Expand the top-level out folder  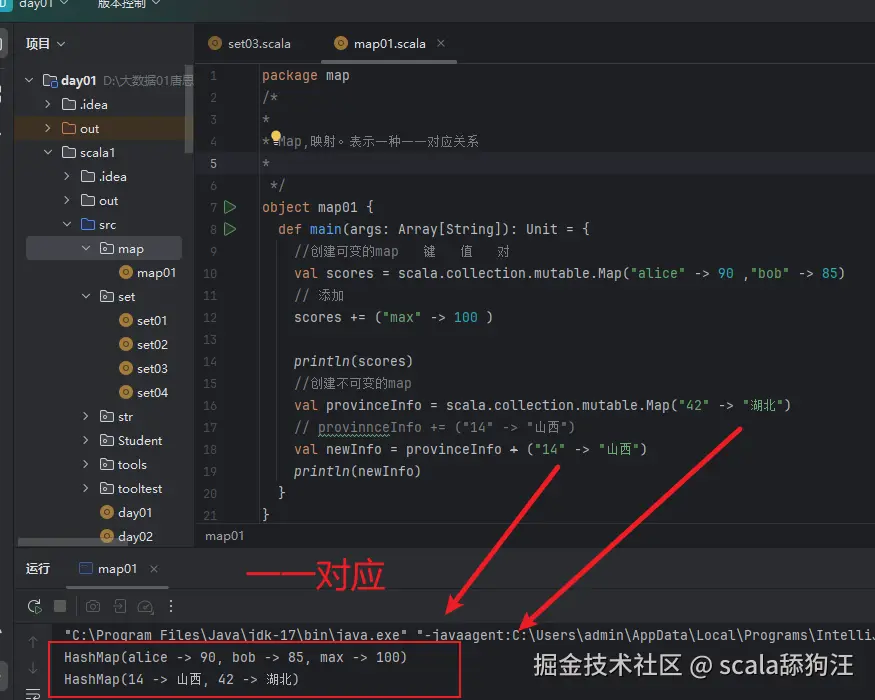pyautogui.click(x=48, y=128)
